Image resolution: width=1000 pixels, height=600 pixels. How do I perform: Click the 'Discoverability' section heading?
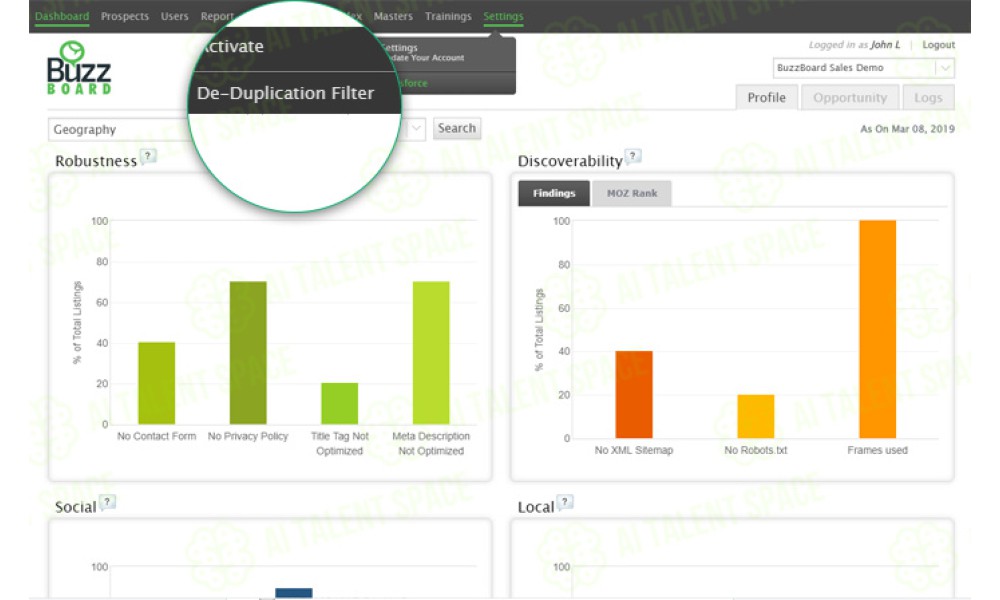pyautogui.click(x=570, y=161)
